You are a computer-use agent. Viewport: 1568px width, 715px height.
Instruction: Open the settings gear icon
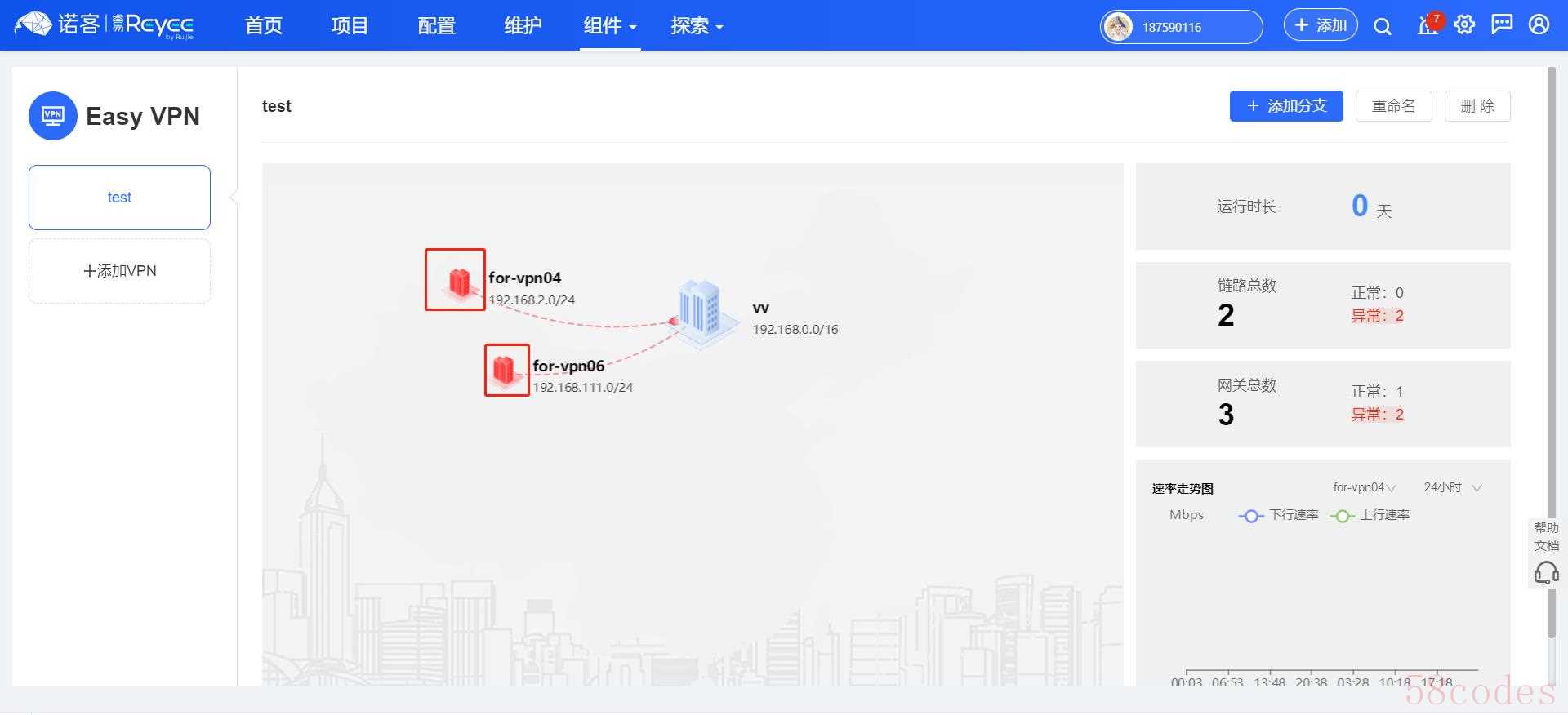tap(1465, 25)
